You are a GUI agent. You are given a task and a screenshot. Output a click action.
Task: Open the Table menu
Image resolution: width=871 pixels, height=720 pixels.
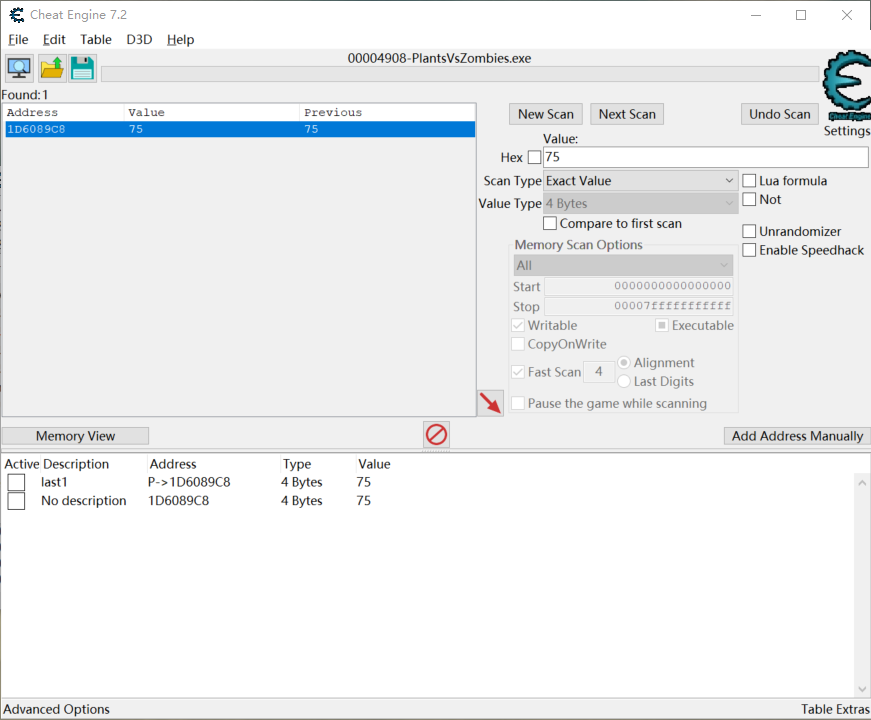(x=96, y=39)
